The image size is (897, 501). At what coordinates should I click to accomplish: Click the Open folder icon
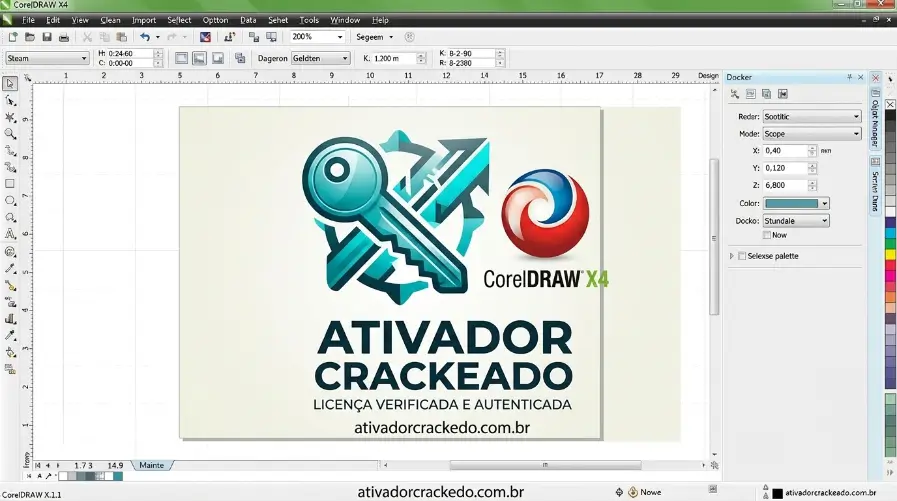[x=30, y=37]
